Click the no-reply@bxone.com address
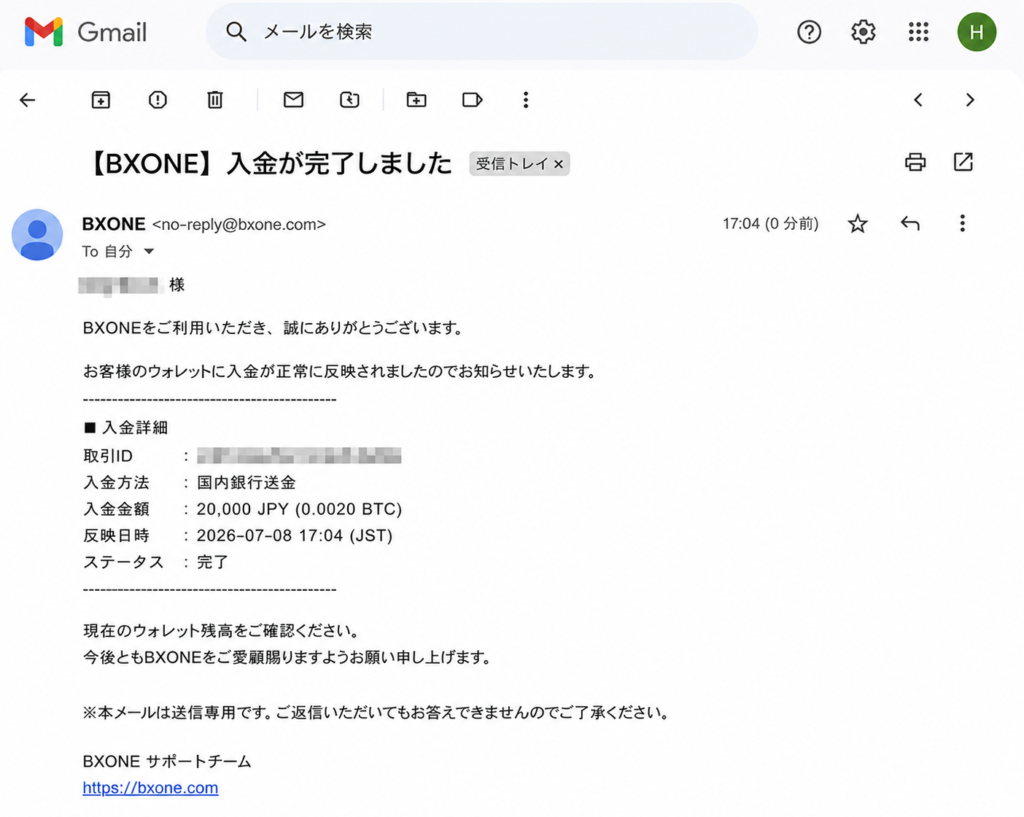This screenshot has height=817, width=1024. click(x=238, y=225)
